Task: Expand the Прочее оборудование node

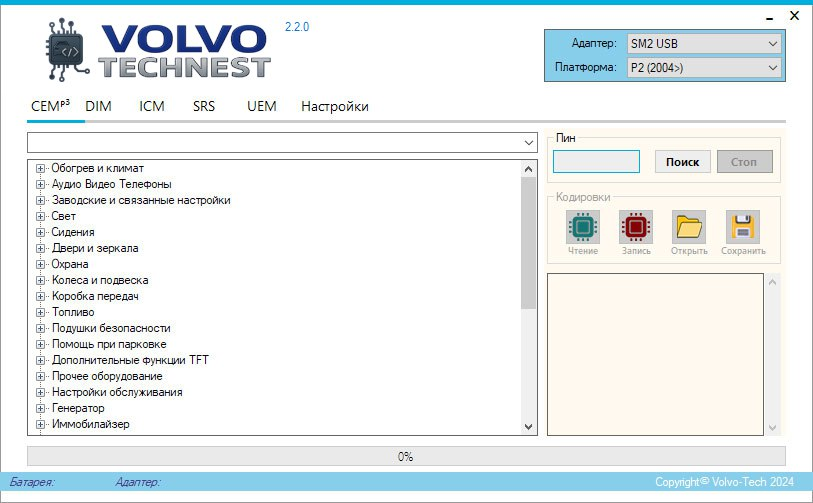Action: 40,376
